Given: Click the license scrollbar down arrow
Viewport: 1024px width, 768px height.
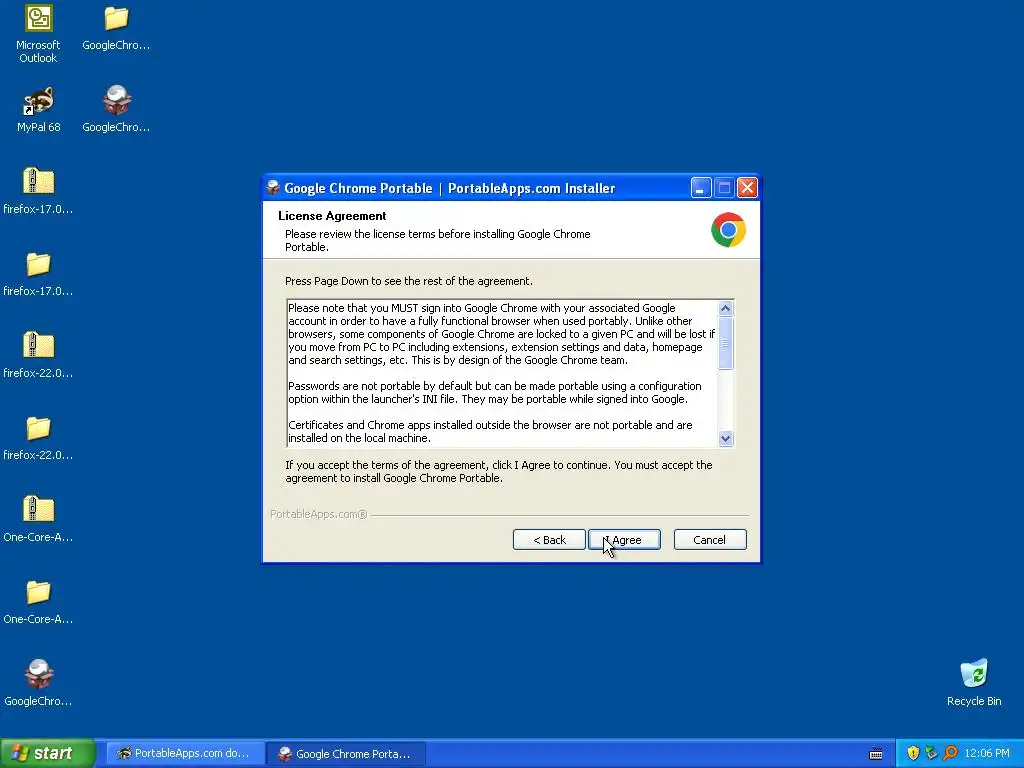Looking at the screenshot, I should [725, 438].
